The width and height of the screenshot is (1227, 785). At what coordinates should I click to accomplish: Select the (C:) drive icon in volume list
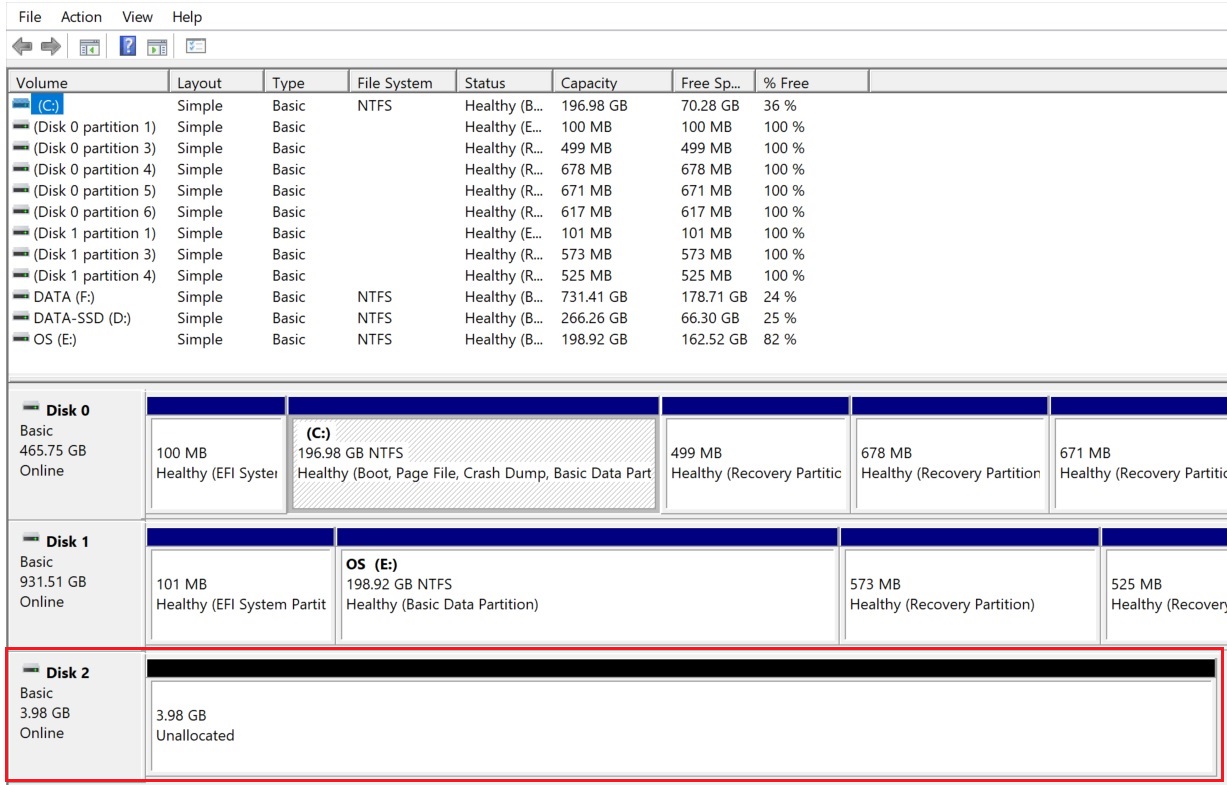pos(21,105)
